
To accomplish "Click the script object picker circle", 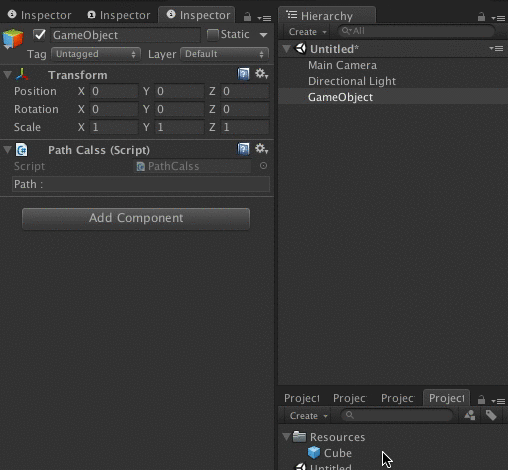I will [x=263, y=166].
